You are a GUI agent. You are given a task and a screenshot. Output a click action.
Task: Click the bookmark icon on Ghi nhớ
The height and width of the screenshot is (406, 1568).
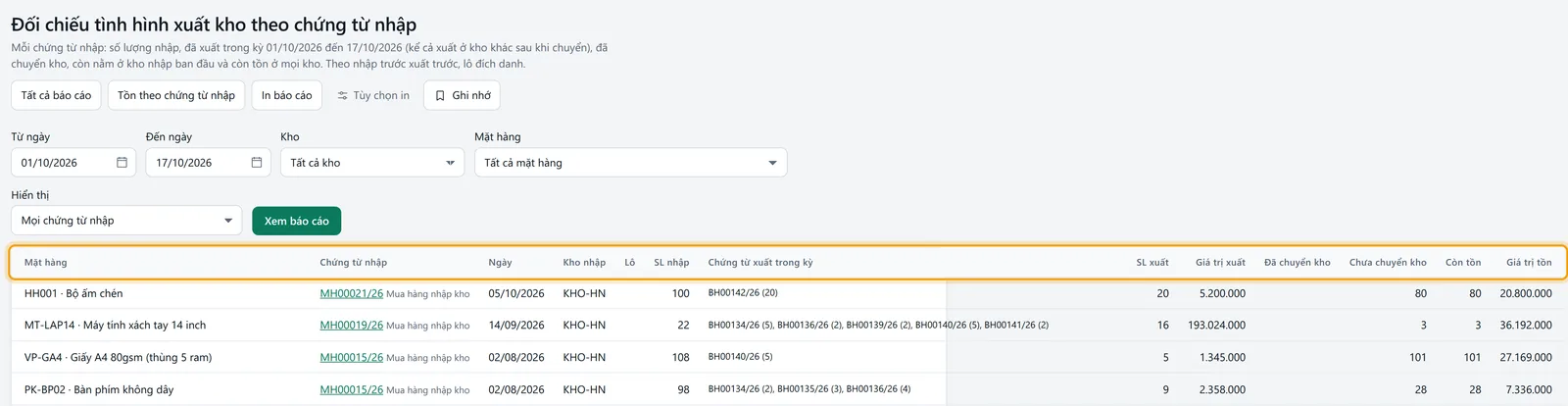pyautogui.click(x=440, y=96)
